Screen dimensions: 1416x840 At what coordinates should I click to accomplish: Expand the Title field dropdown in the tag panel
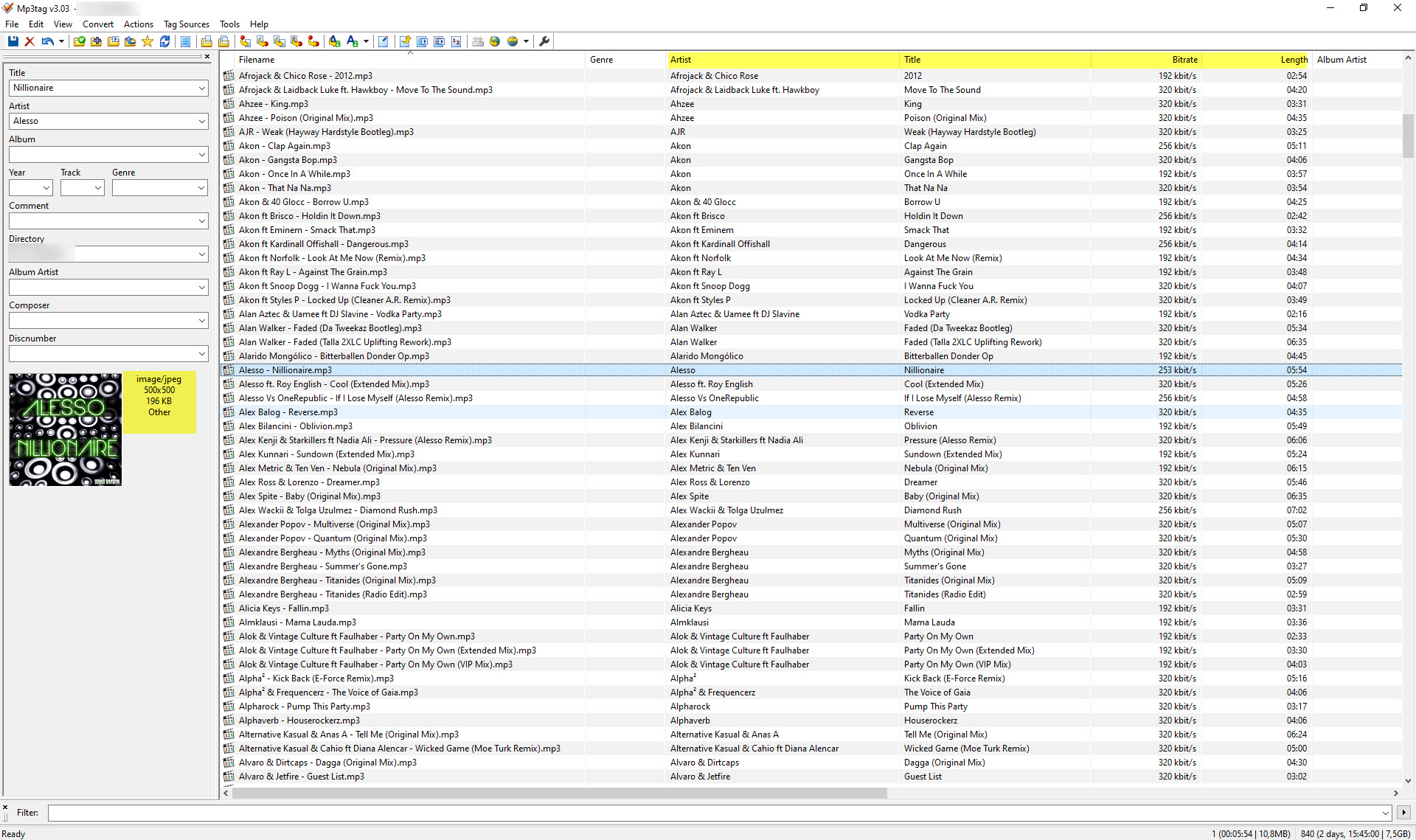[x=202, y=88]
